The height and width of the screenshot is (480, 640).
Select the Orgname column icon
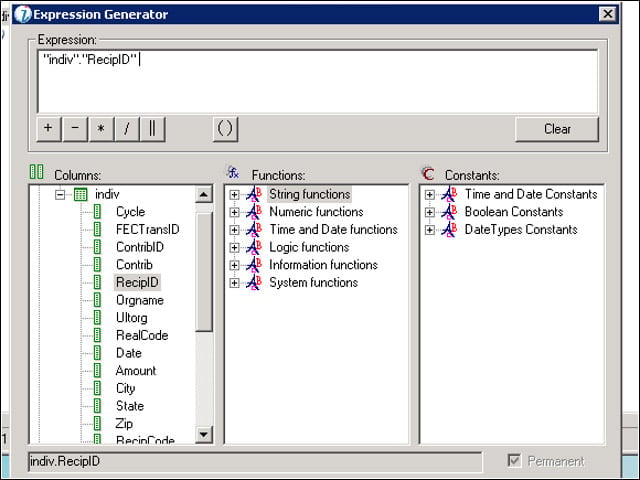98,300
